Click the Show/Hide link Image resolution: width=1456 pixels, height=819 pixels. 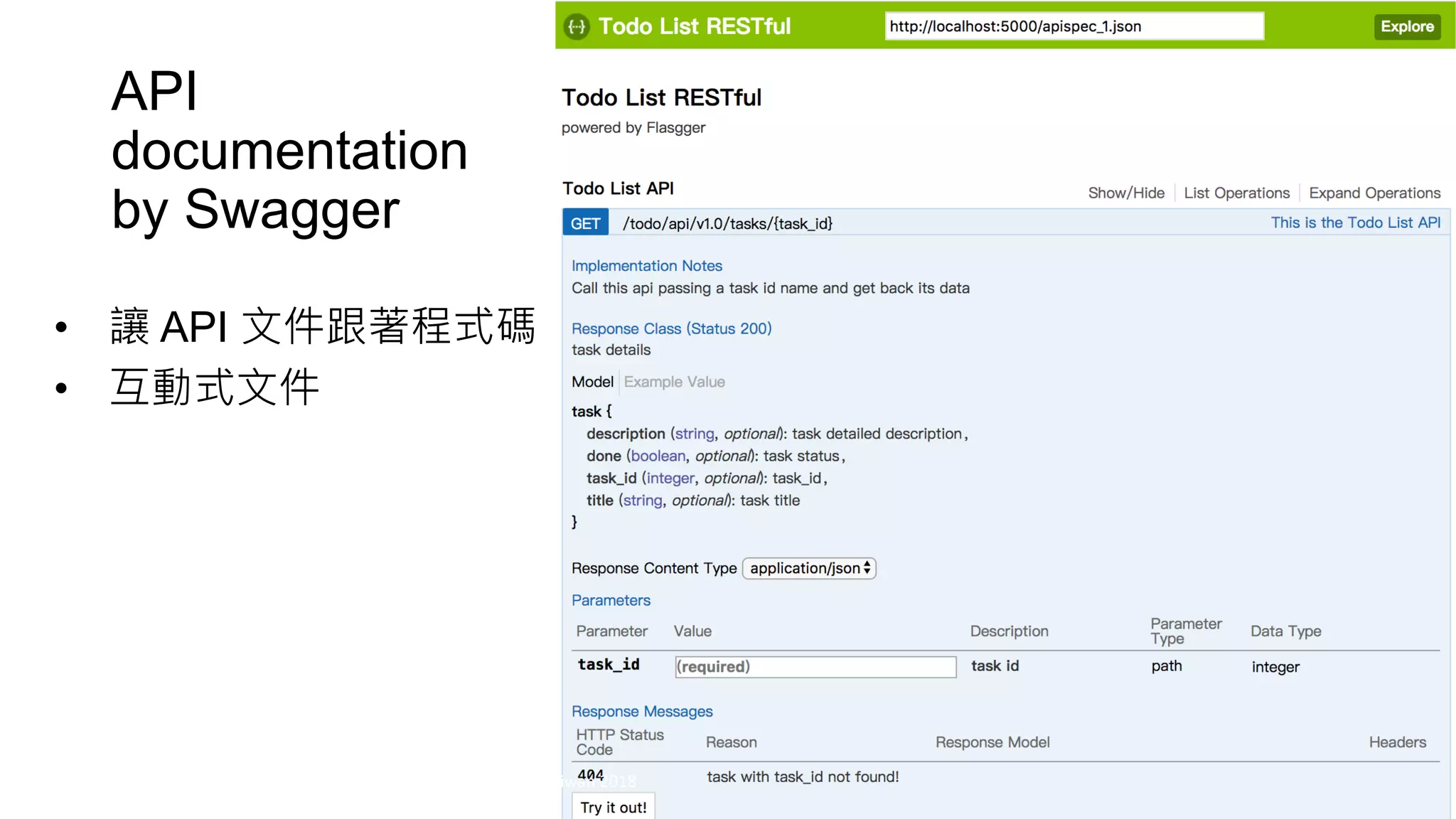[1126, 193]
